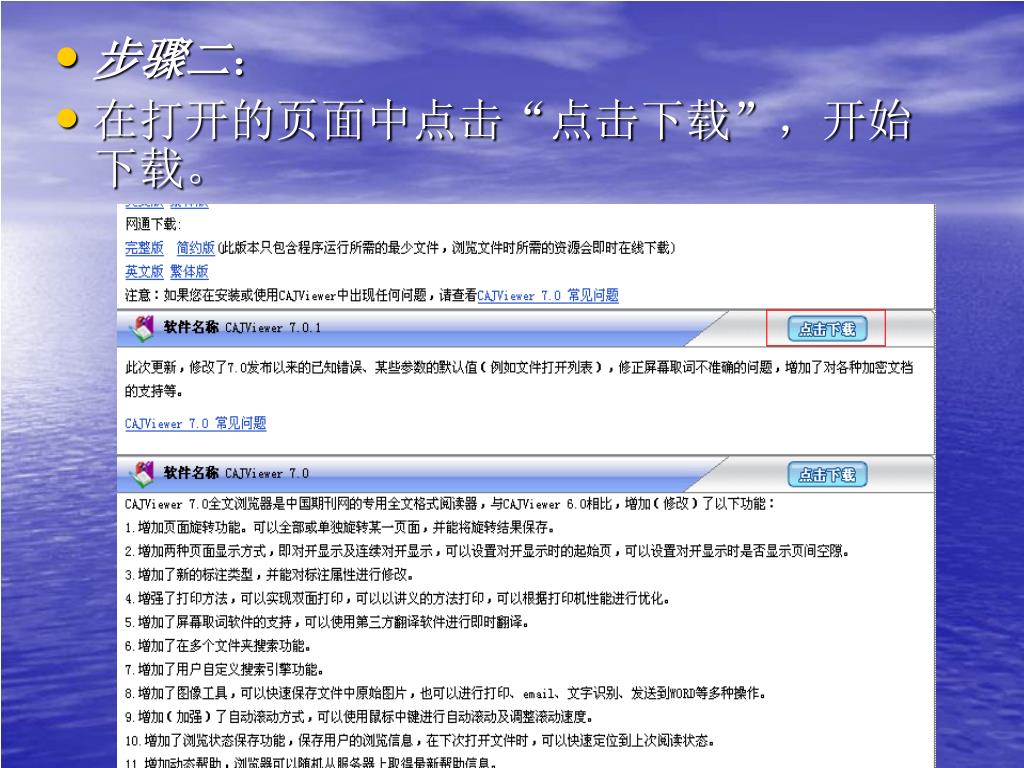Viewport: 1024px width, 768px height.
Task: Click the line 7.增加了用户自定义搜索引擎功能
Action: [x=225, y=669]
